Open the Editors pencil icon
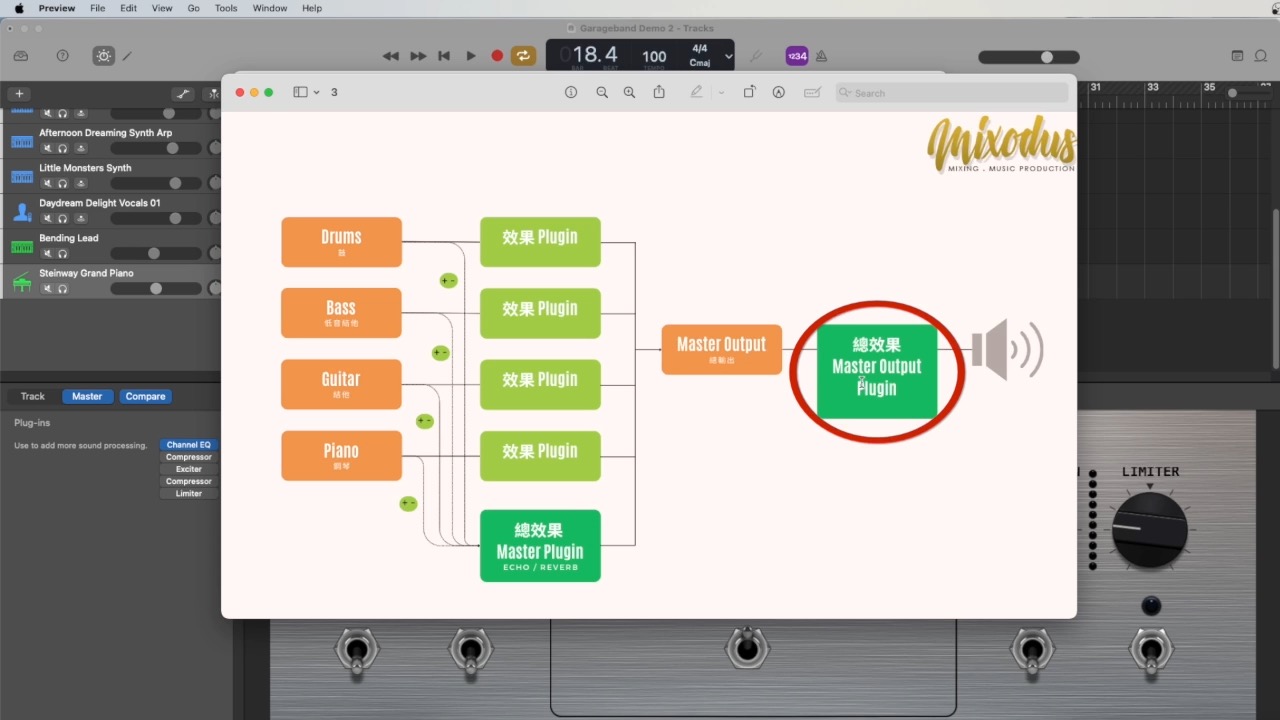Screen dimensions: 1280x720 tap(128, 56)
